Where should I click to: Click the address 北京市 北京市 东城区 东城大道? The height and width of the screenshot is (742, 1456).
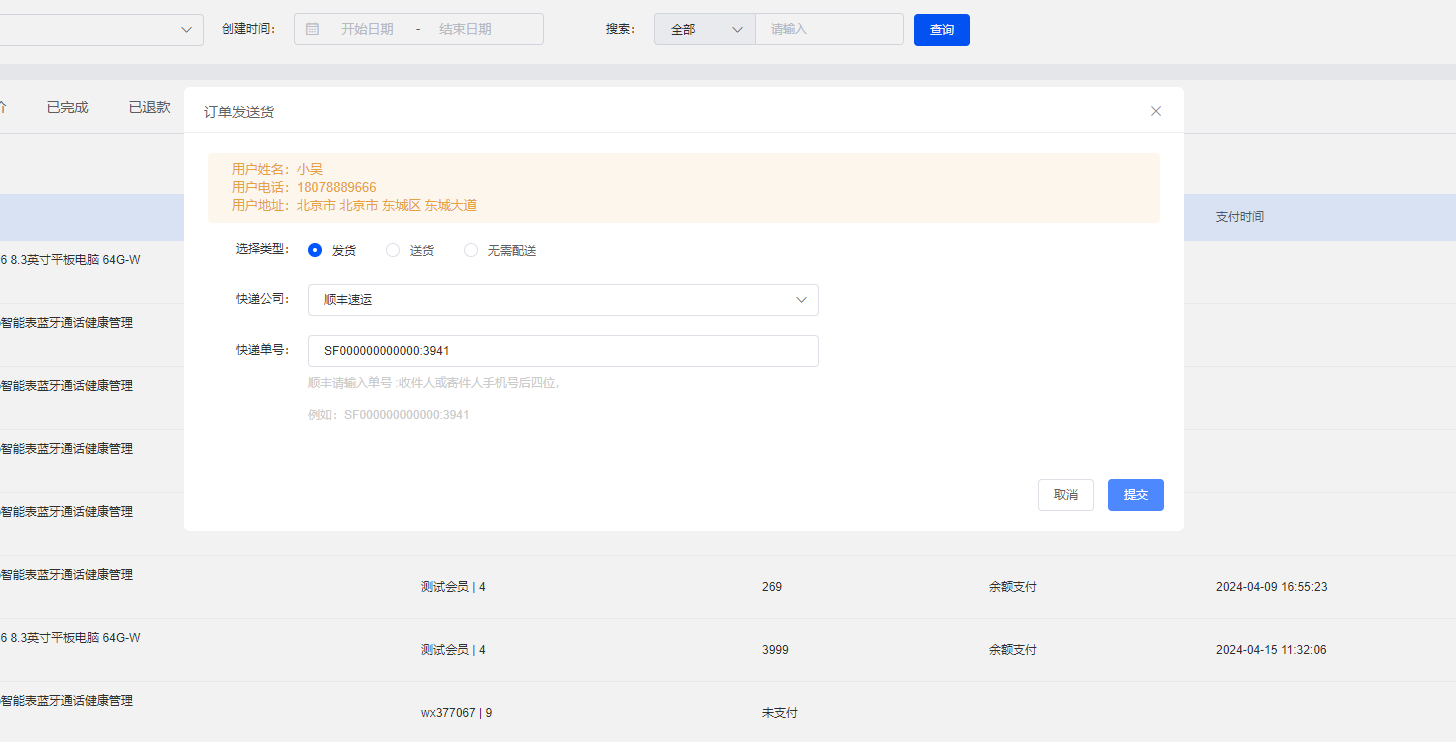pyautogui.click(x=387, y=206)
